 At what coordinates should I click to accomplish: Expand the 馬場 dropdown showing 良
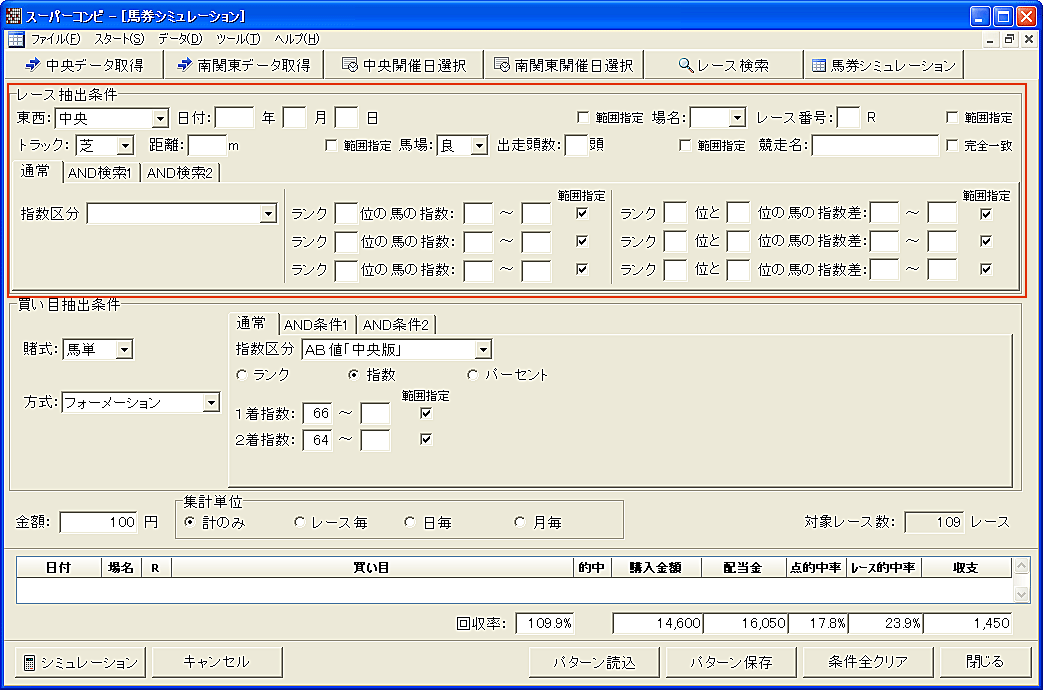(x=478, y=145)
